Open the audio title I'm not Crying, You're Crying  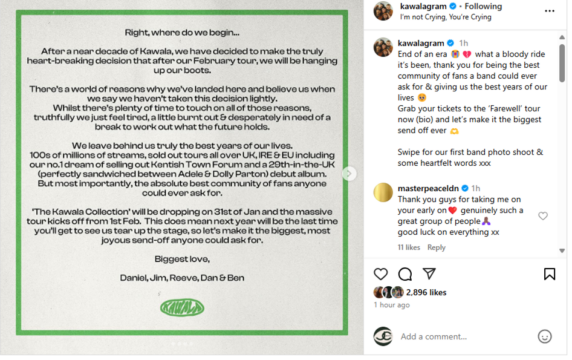pyautogui.click(x=445, y=17)
